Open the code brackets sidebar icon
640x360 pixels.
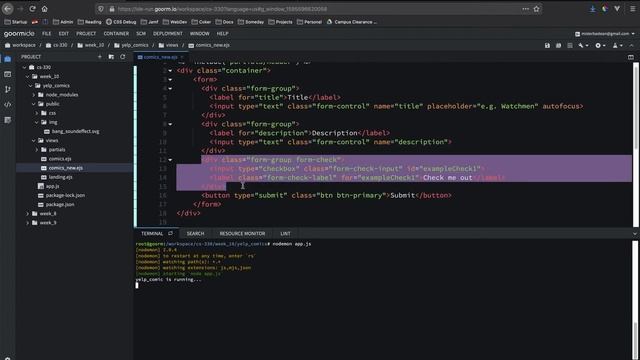click(x=8, y=104)
